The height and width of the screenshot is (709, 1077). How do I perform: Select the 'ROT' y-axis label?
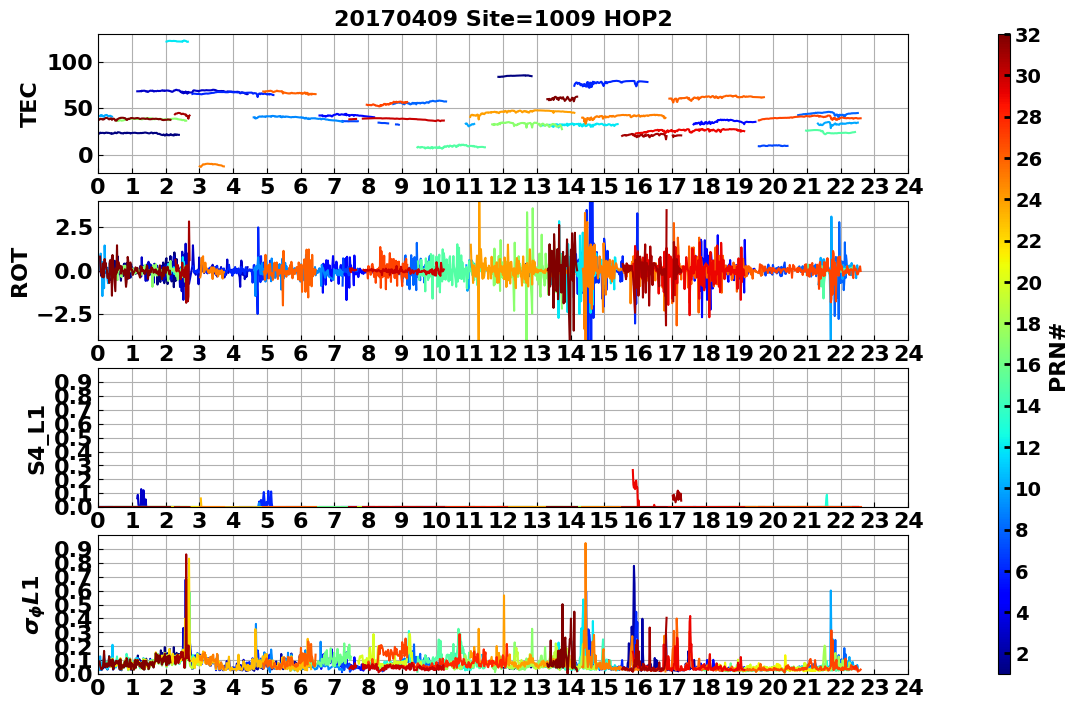(20, 273)
